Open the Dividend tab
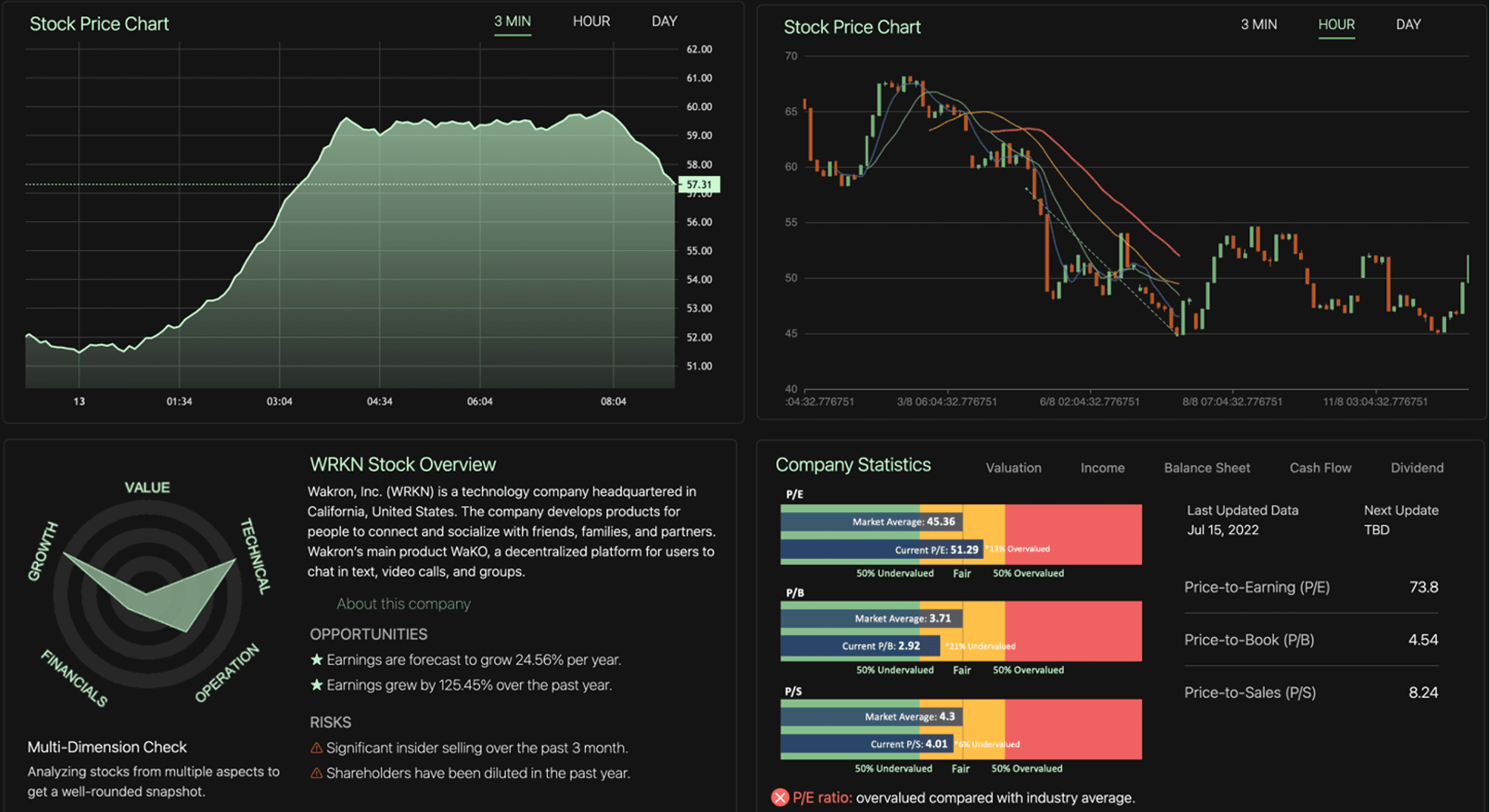Screen dimensions: 1490x812 [x=1417, y=468]
